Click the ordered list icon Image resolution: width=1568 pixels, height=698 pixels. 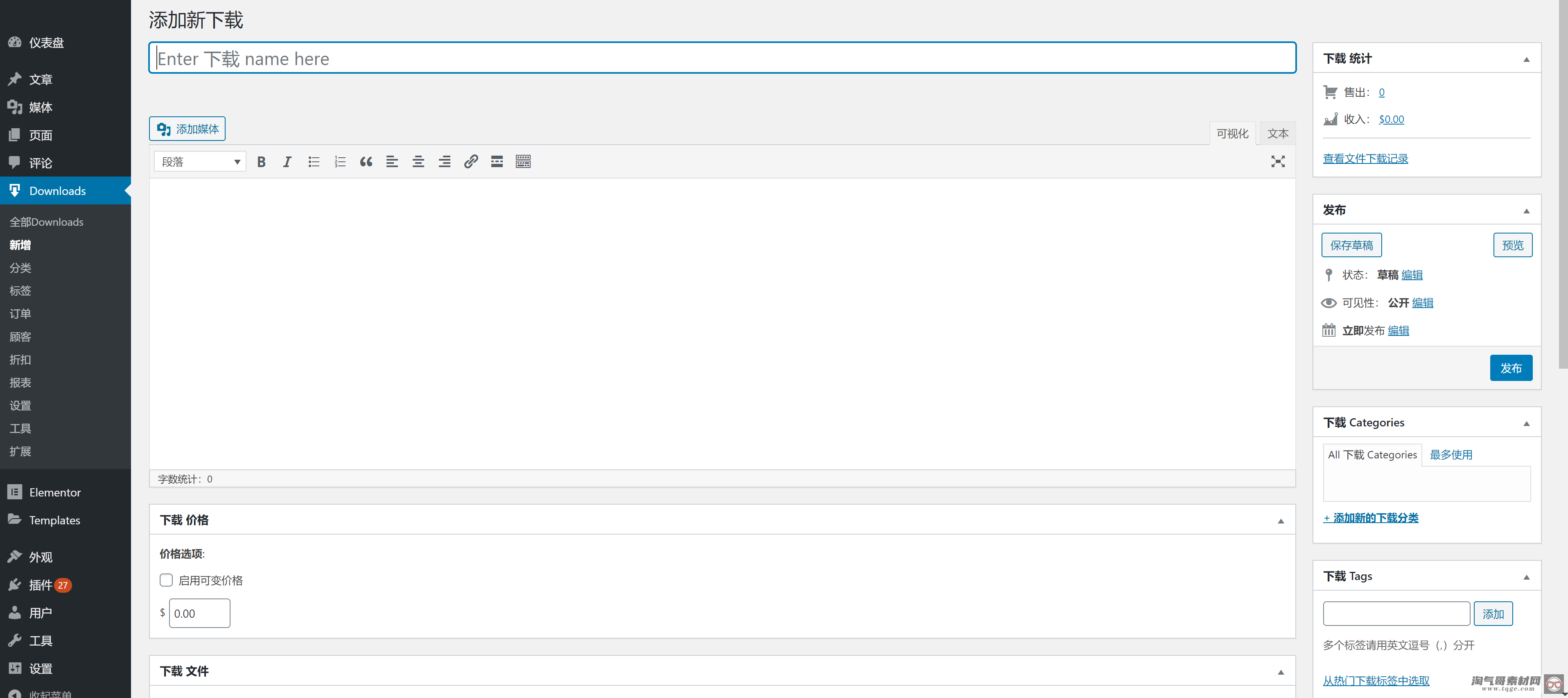point(339,161)
